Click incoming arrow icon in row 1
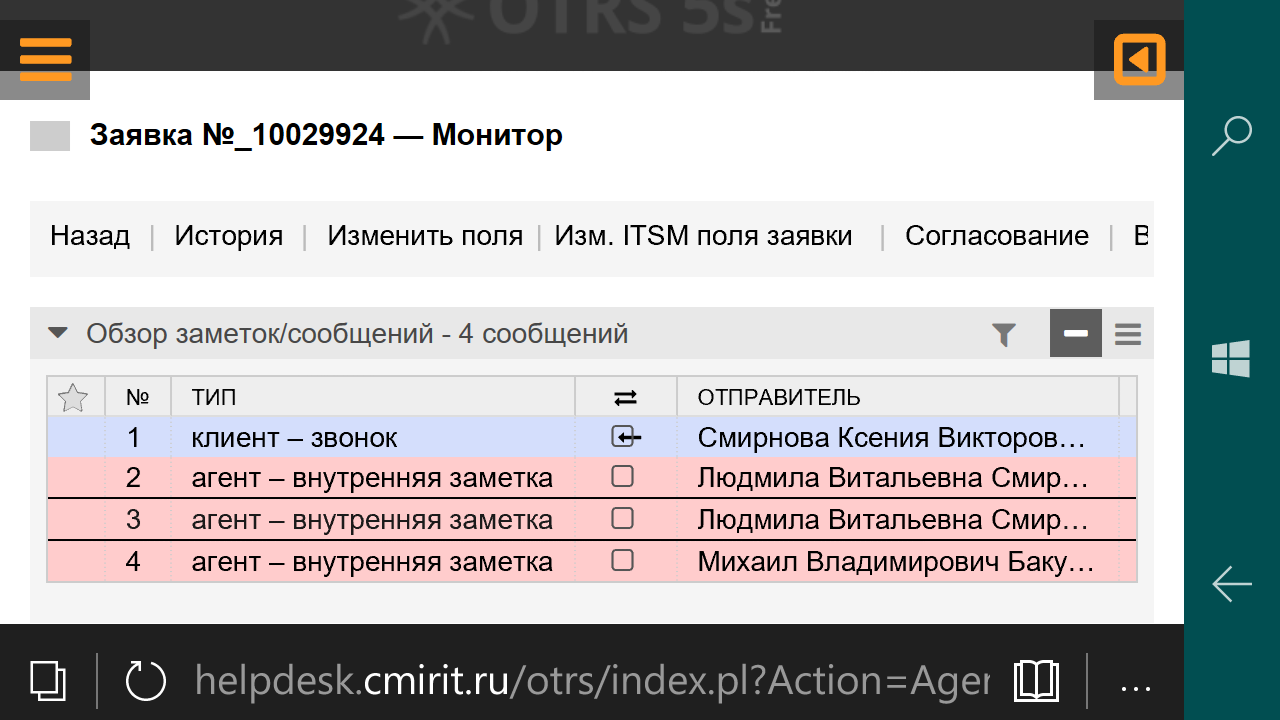 (625, 437)
